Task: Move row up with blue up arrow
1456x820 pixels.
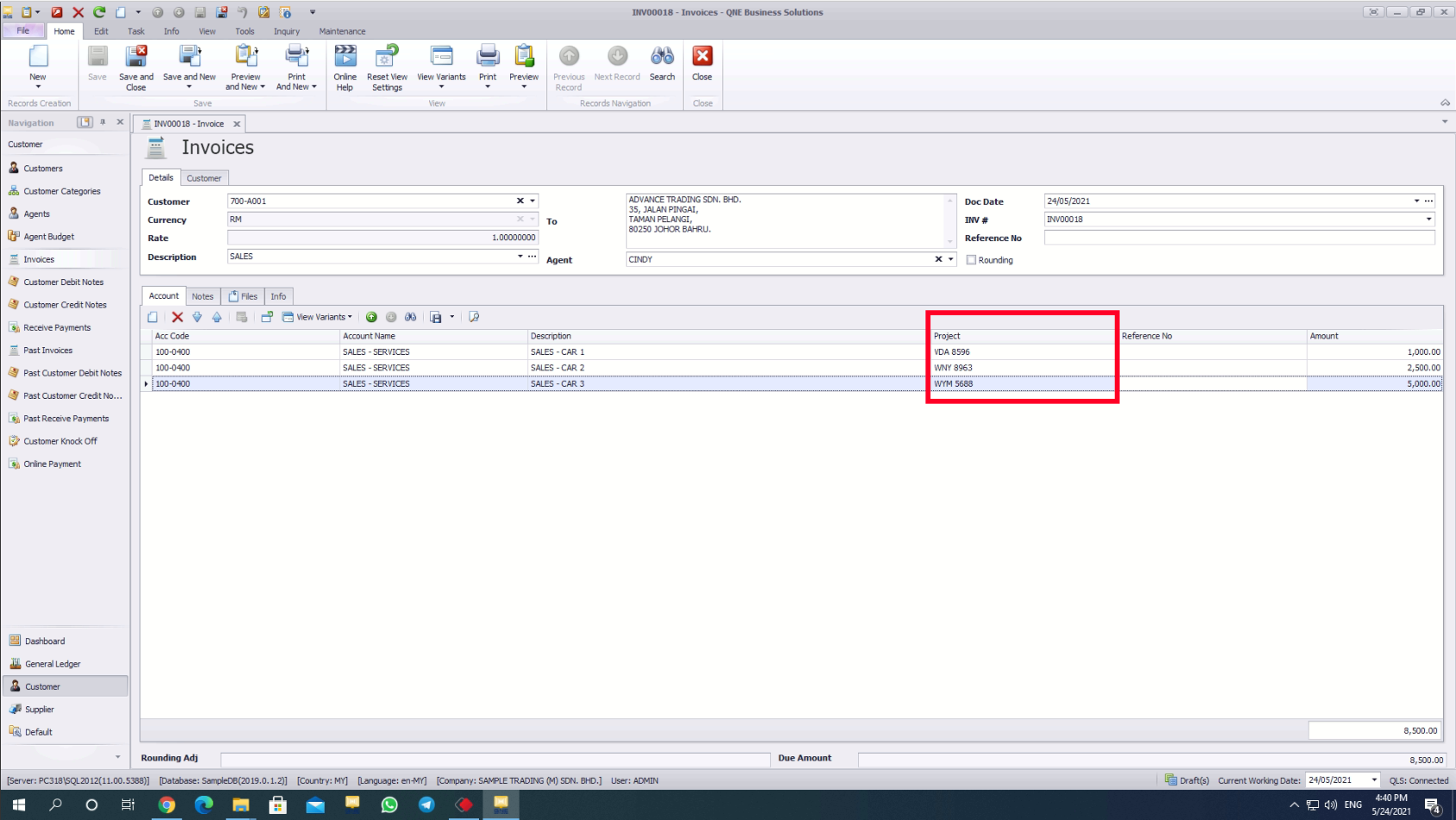Action: [217, 317]
